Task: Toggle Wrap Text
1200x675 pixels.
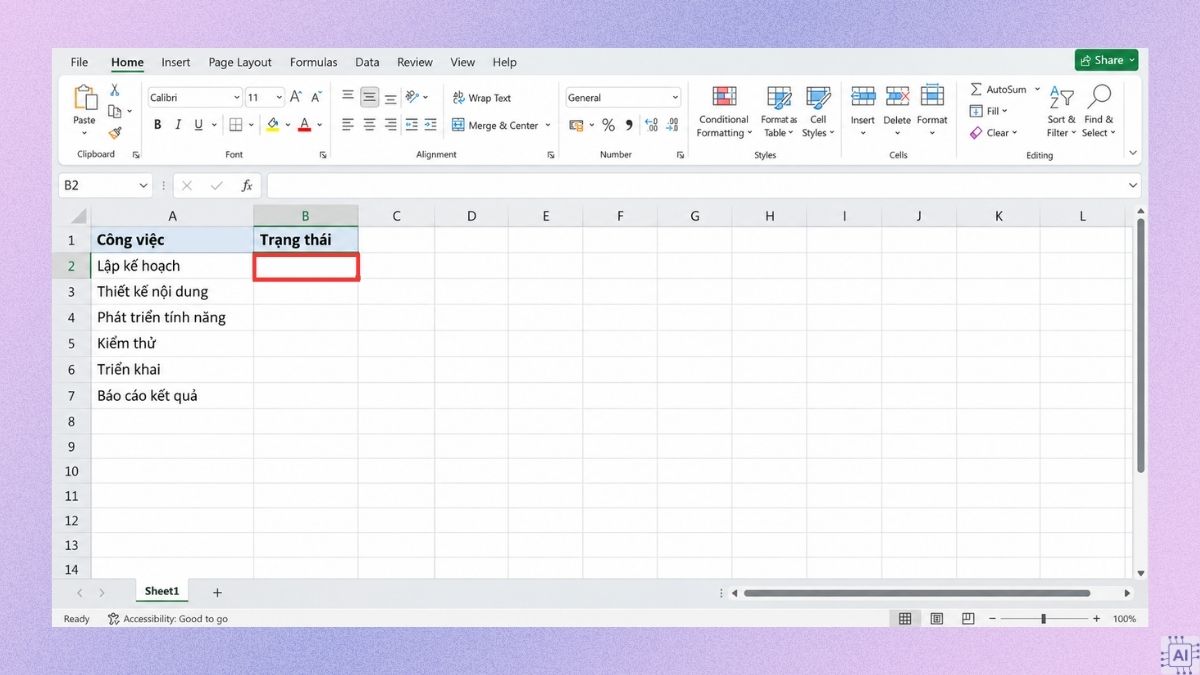Action: [482, 98]
